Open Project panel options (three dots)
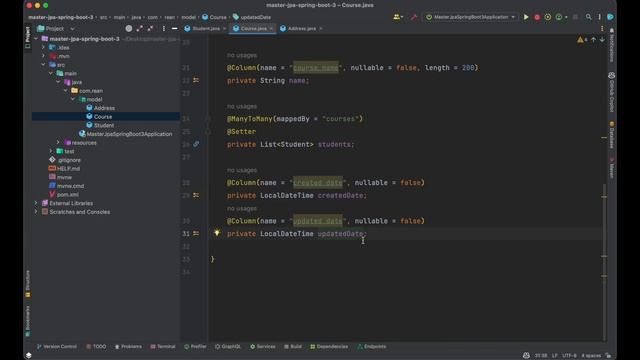640x360 pixels. (164, 29)
